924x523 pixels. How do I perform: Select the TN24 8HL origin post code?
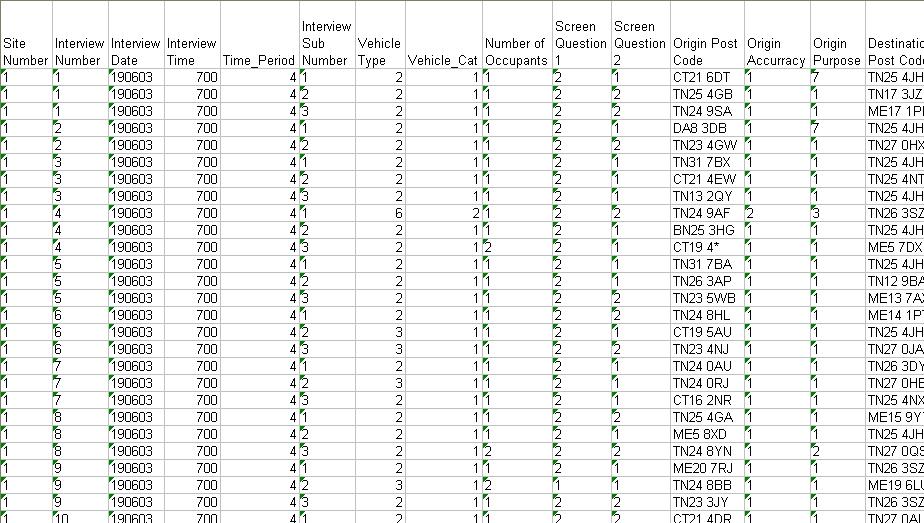click(708, 316)
